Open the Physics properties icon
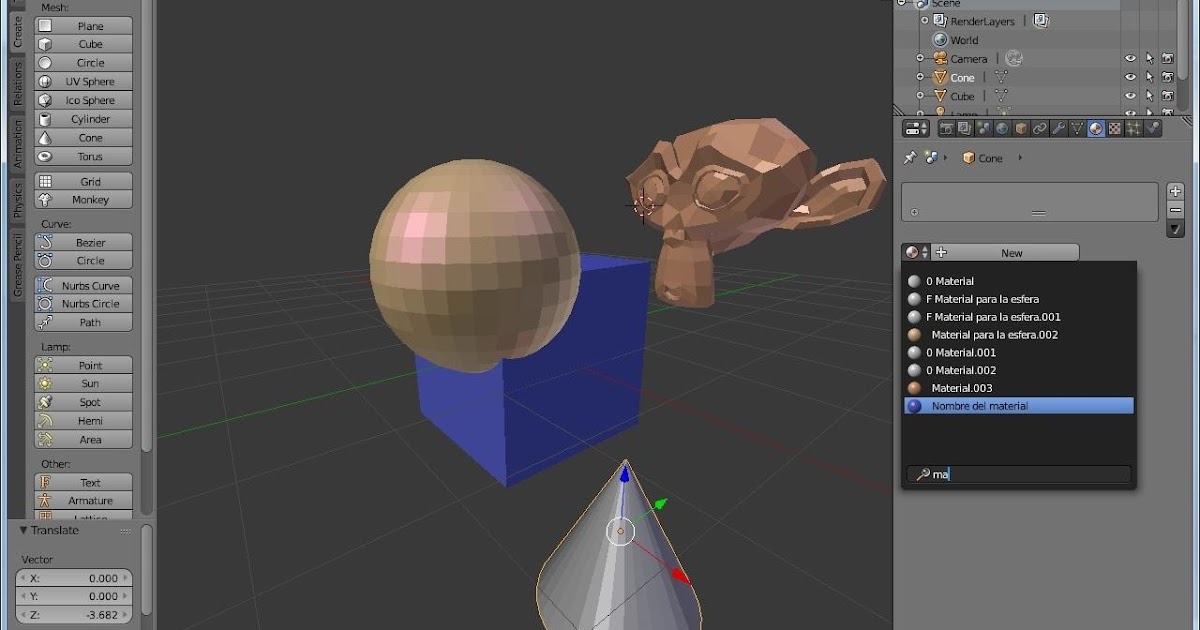The height and width of the screenshot is (630, 1200). point(1152,128)
